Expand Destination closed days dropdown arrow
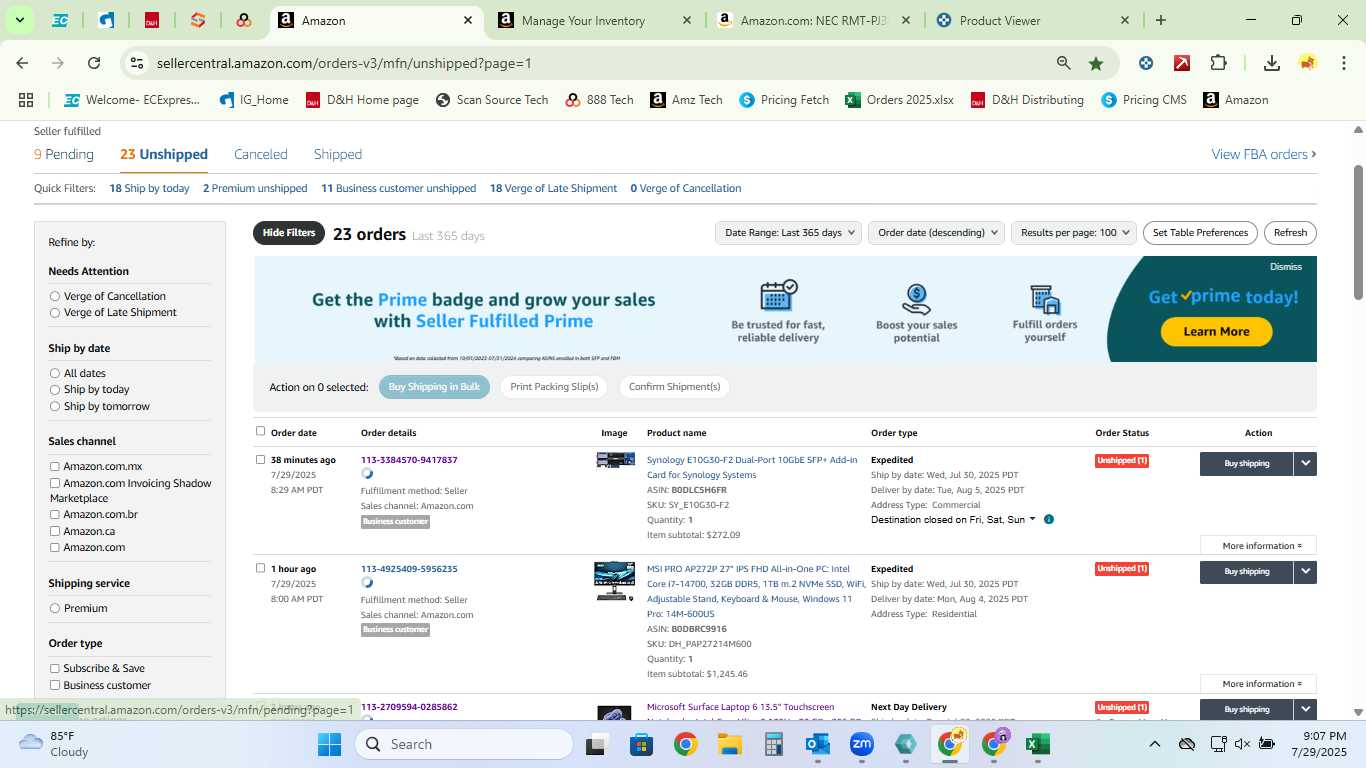This screenshot has width=1366, height=768. pos(1033,520)
